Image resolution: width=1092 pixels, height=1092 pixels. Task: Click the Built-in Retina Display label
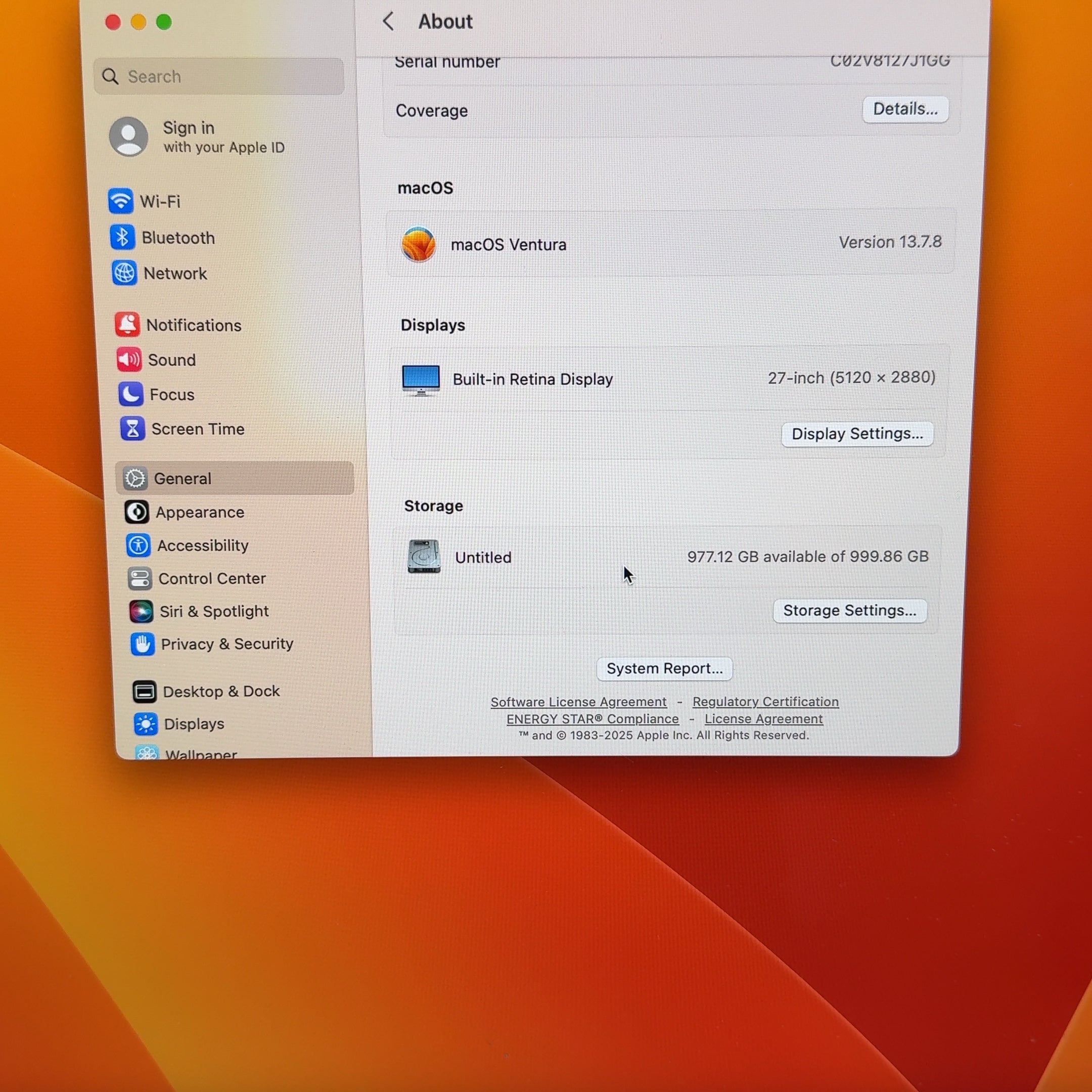532,379
